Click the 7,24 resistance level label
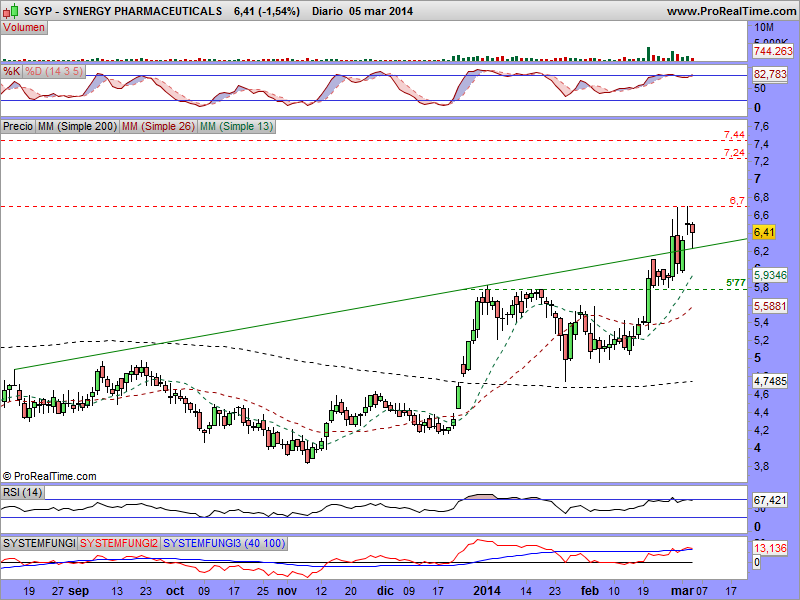Viewport: 800px width, 600px height. (x=734, y=153)
